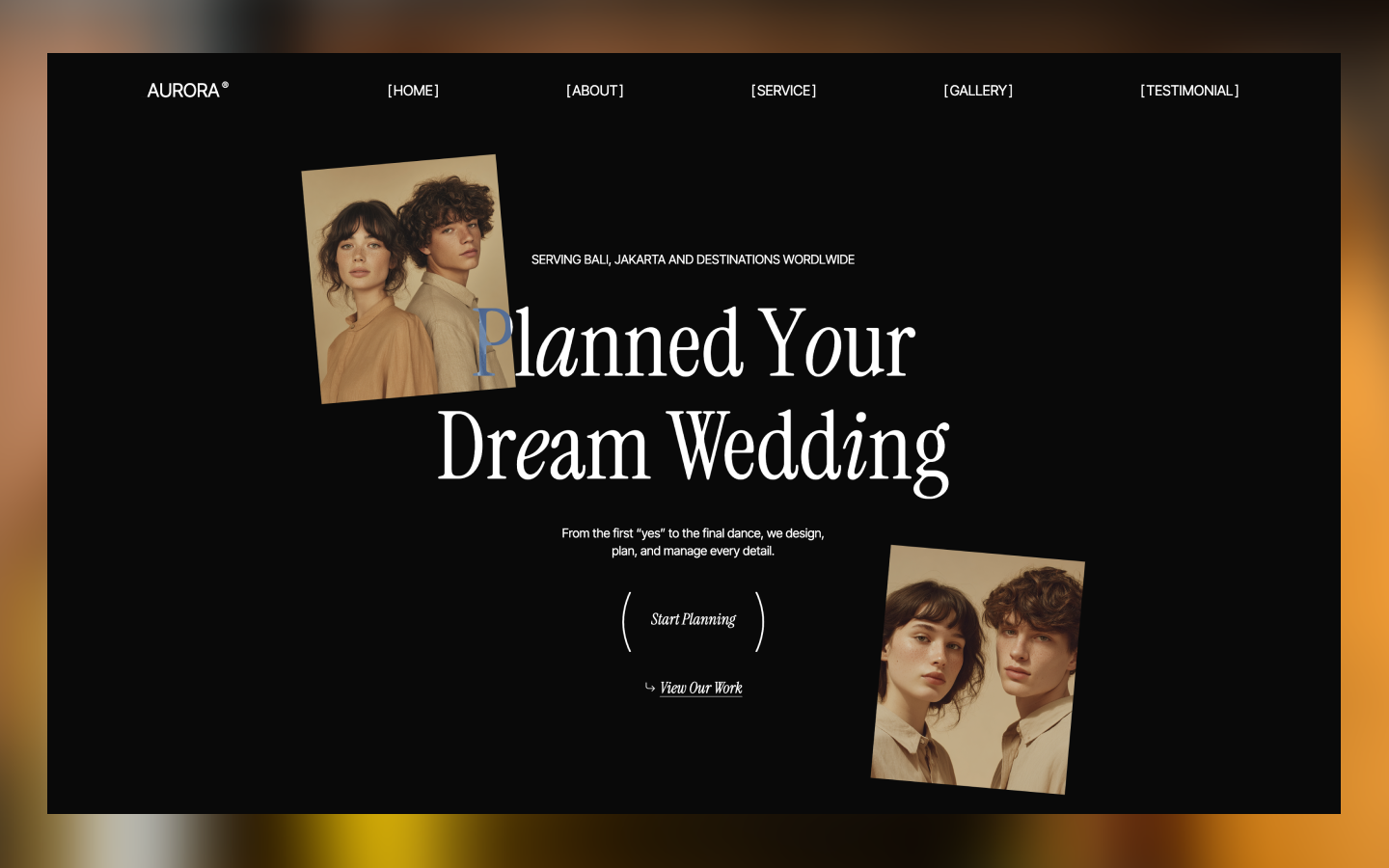Click the left parenthesis of Start Planning

point(627,621)
